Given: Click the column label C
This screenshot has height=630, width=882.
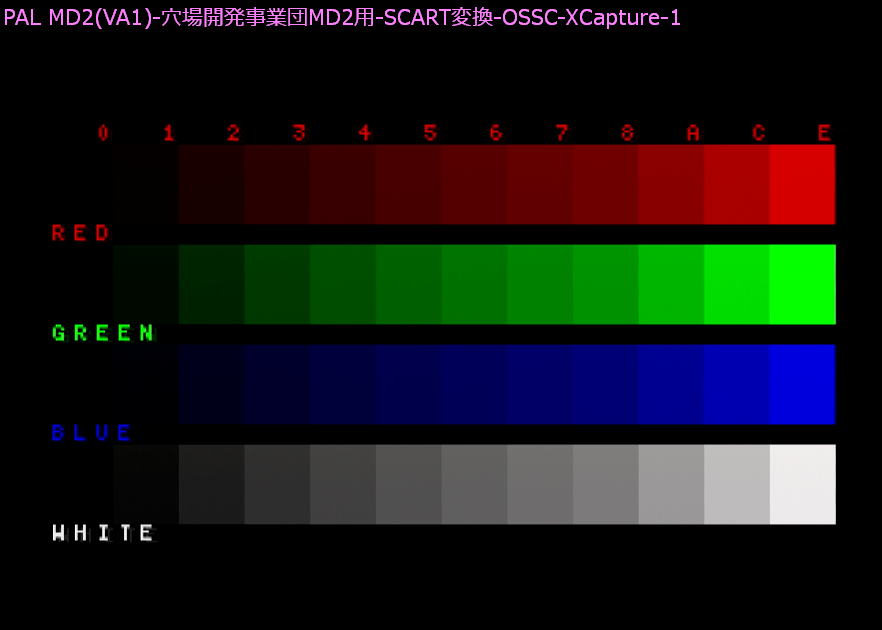Looking at the screenshot, I should click(x=759, y=133).
